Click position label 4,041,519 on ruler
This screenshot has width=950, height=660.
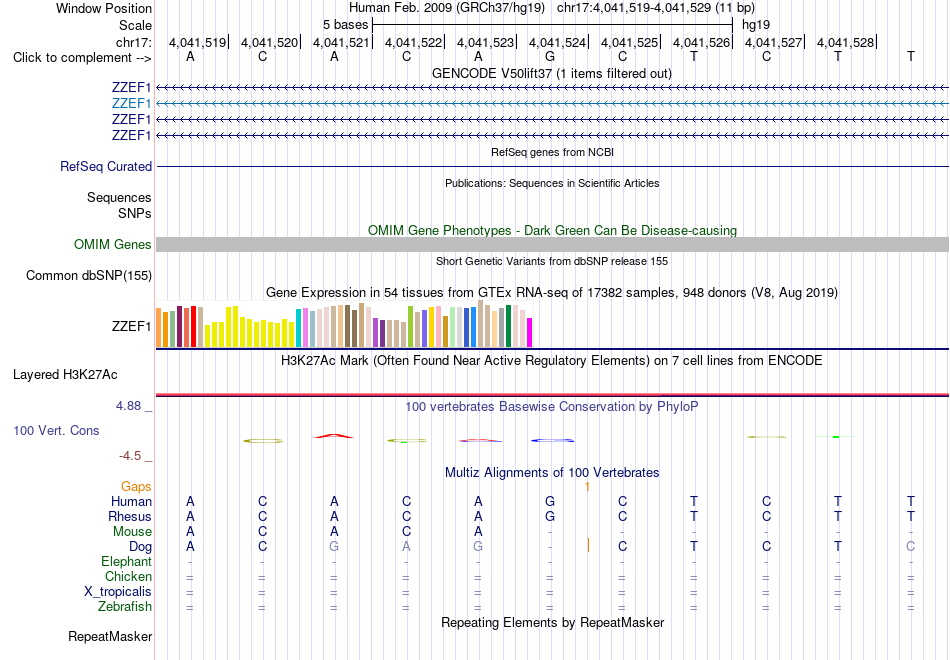[x=197, y=42]
